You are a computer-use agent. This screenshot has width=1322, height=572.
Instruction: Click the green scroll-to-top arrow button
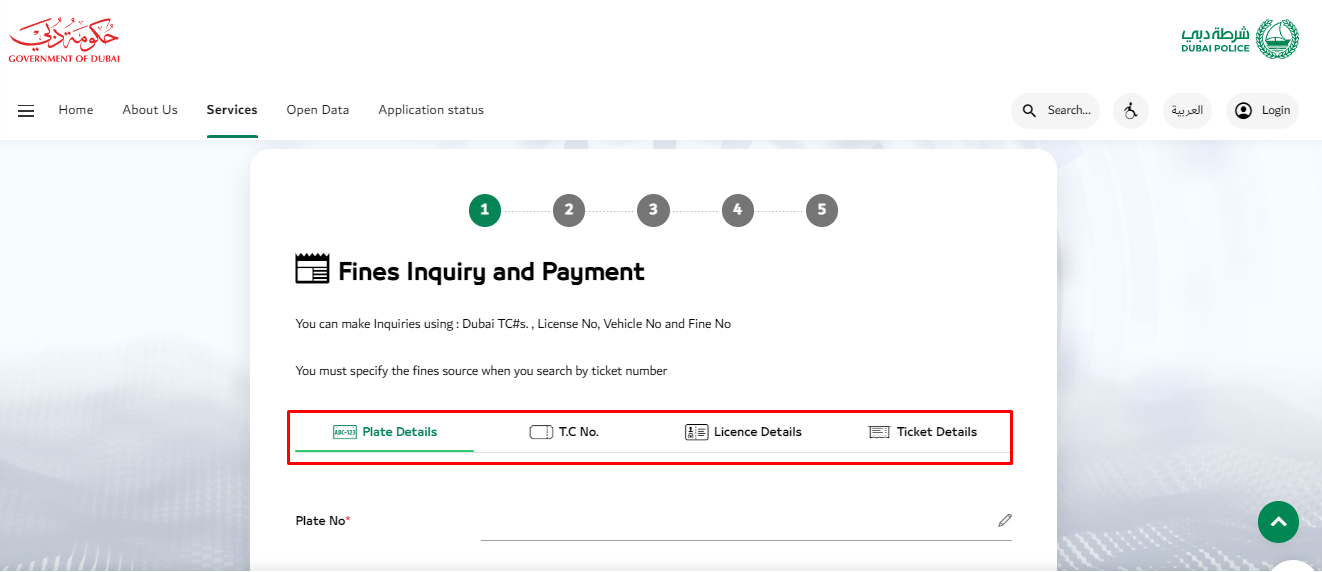1278,522
